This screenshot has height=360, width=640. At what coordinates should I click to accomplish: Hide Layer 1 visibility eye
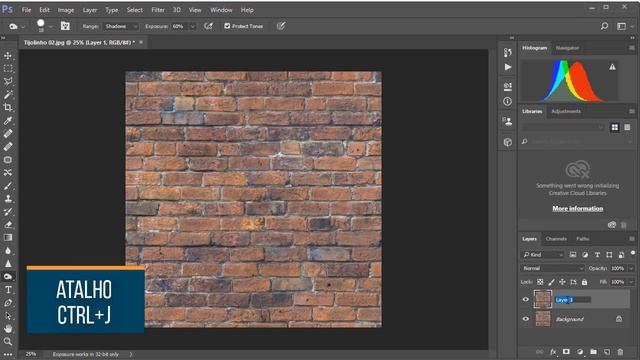(526, 300)
